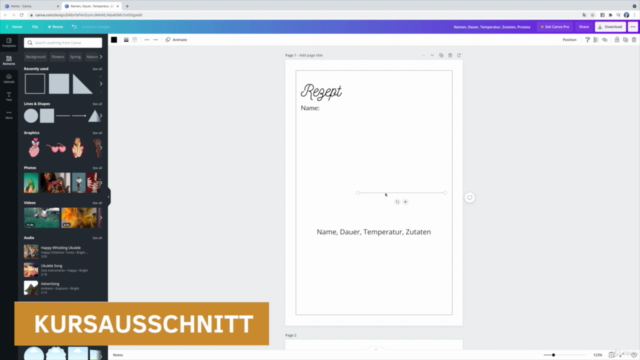Screen dimensions: 640x360
Task: Click the undo arrow in header
Action: coord(74,27)
